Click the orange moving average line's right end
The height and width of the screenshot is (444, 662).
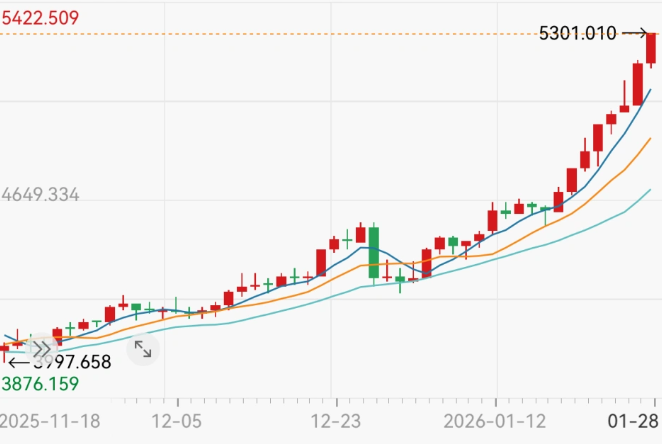click(x=650, y=139)
